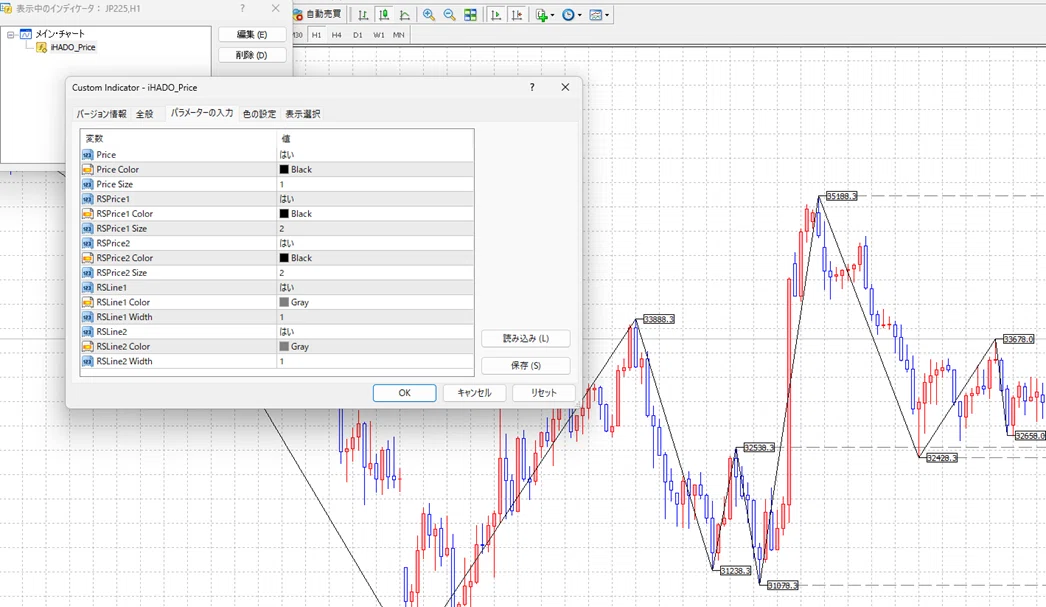Select iHADO_Price in the indicator tree
The image size is (1046, 607).
click(x=73, y=47)
